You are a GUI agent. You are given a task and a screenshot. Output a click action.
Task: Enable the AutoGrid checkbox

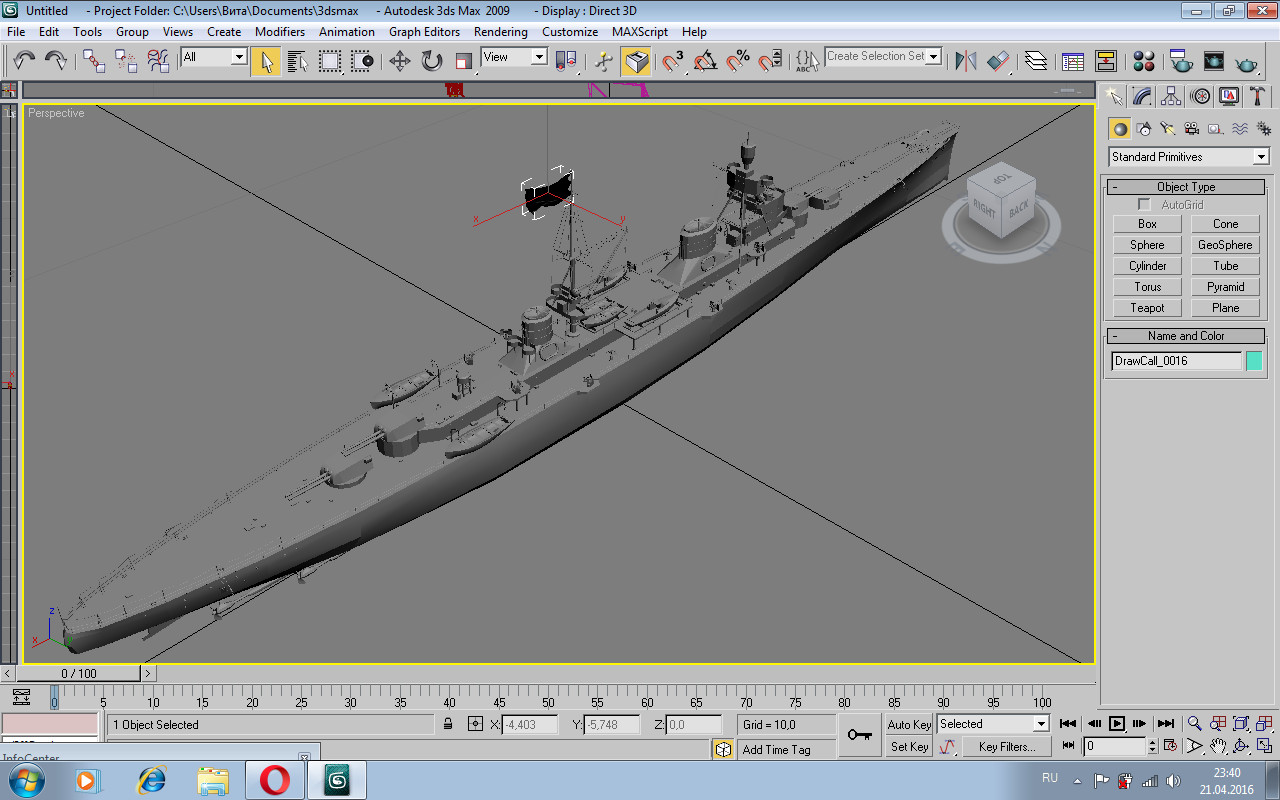tap(1145, 205)
